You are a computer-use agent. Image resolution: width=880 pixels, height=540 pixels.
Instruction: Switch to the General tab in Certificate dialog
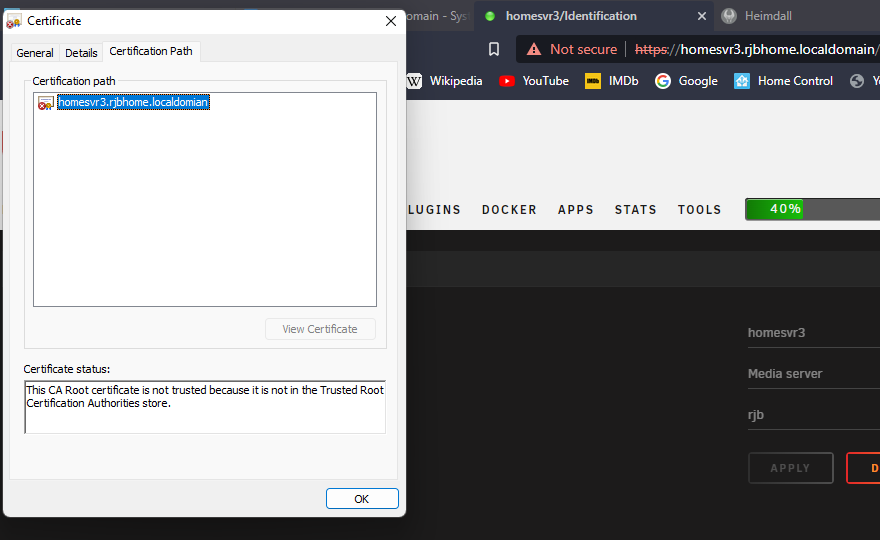pyautogui.click(x=35, y=53)
